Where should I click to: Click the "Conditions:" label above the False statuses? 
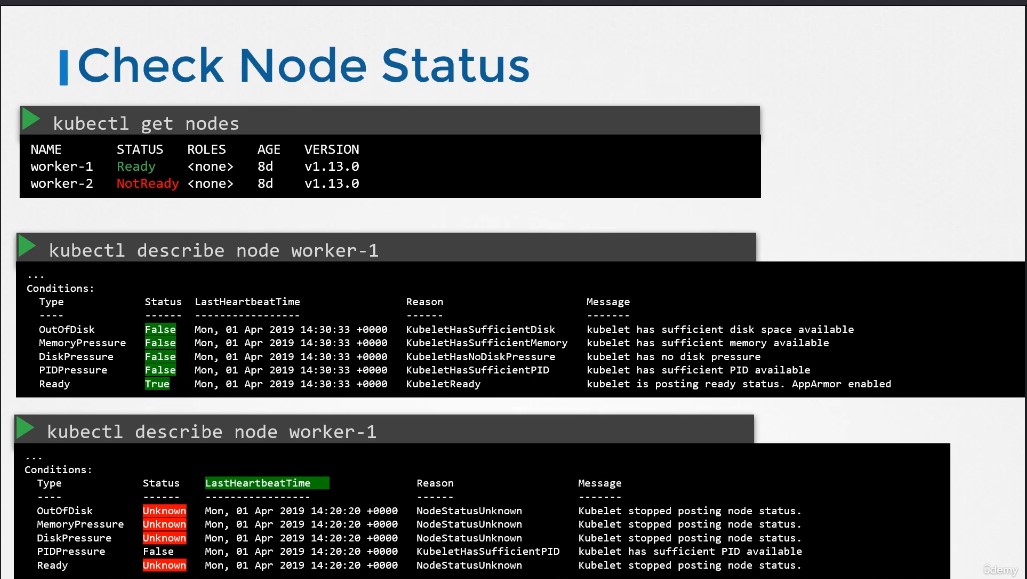60,288
